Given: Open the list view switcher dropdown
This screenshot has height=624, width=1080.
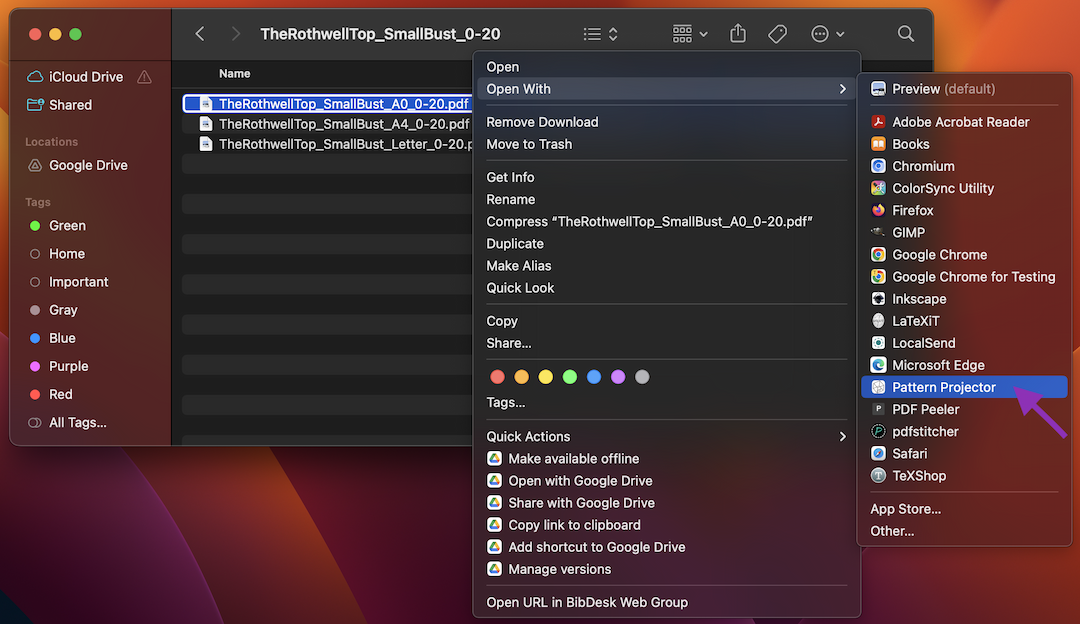Looking at the screenshot, I should [x=601, y=34].
